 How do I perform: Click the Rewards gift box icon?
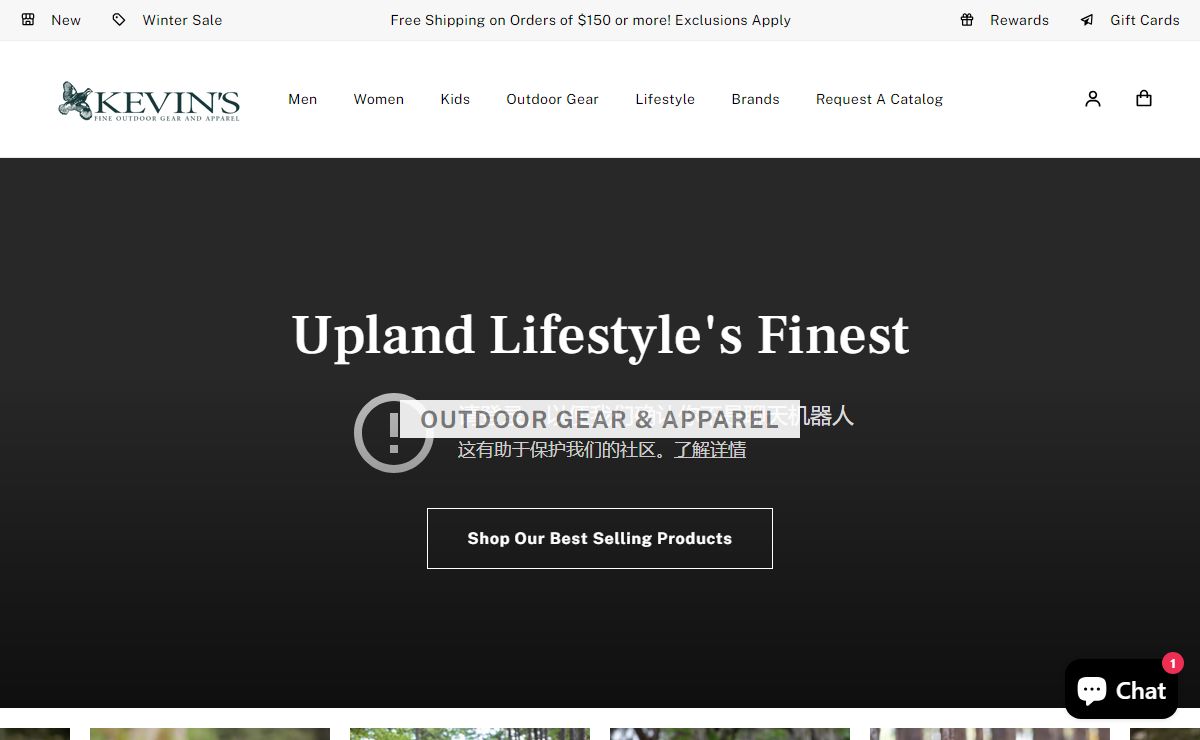(967, 20)
